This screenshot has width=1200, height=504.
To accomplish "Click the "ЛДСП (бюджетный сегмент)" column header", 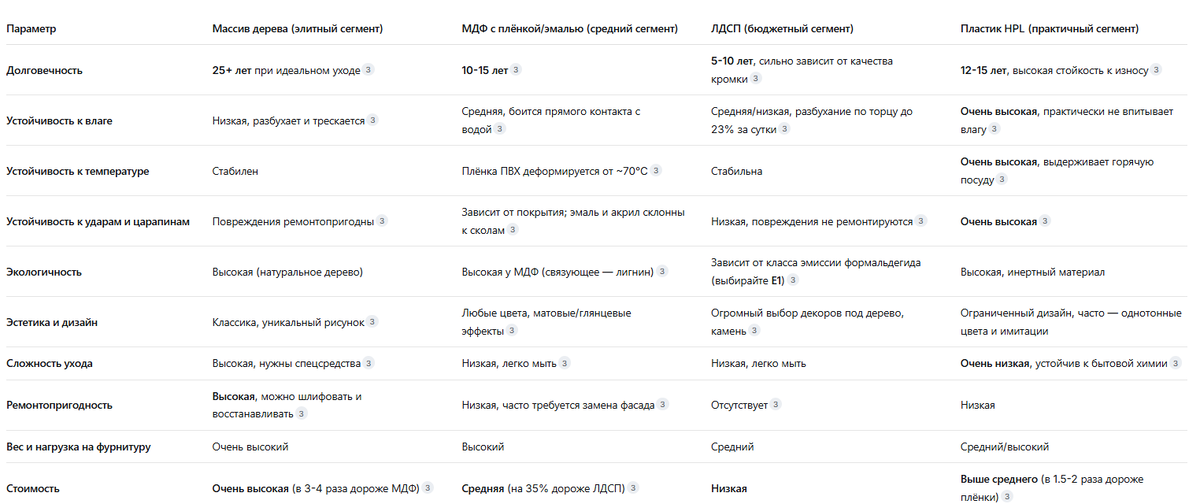I will 782,29.
